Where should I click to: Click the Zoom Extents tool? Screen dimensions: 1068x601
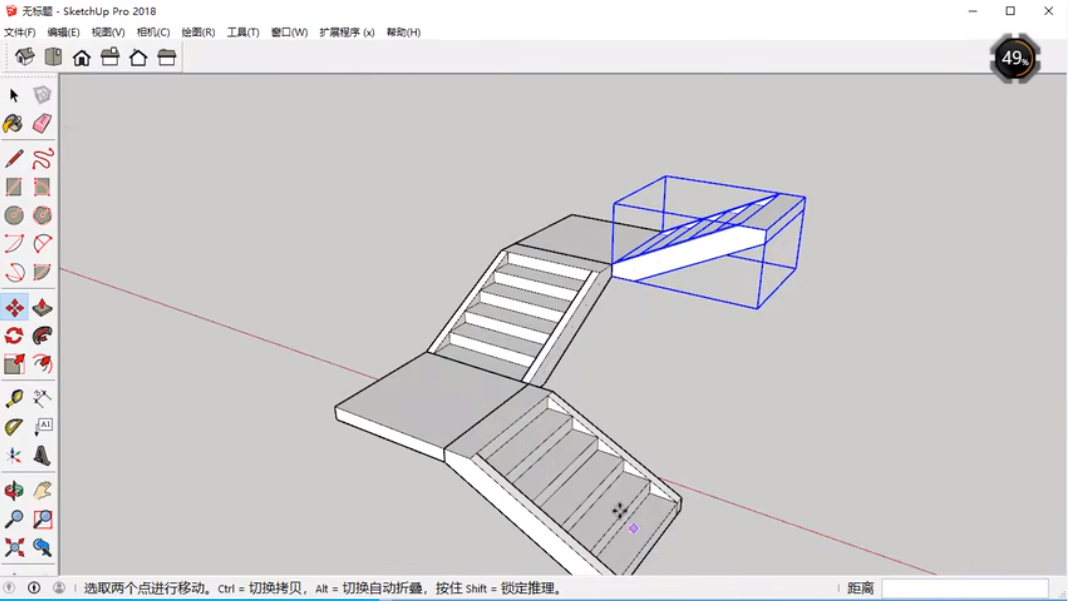(x=14, y=547)
